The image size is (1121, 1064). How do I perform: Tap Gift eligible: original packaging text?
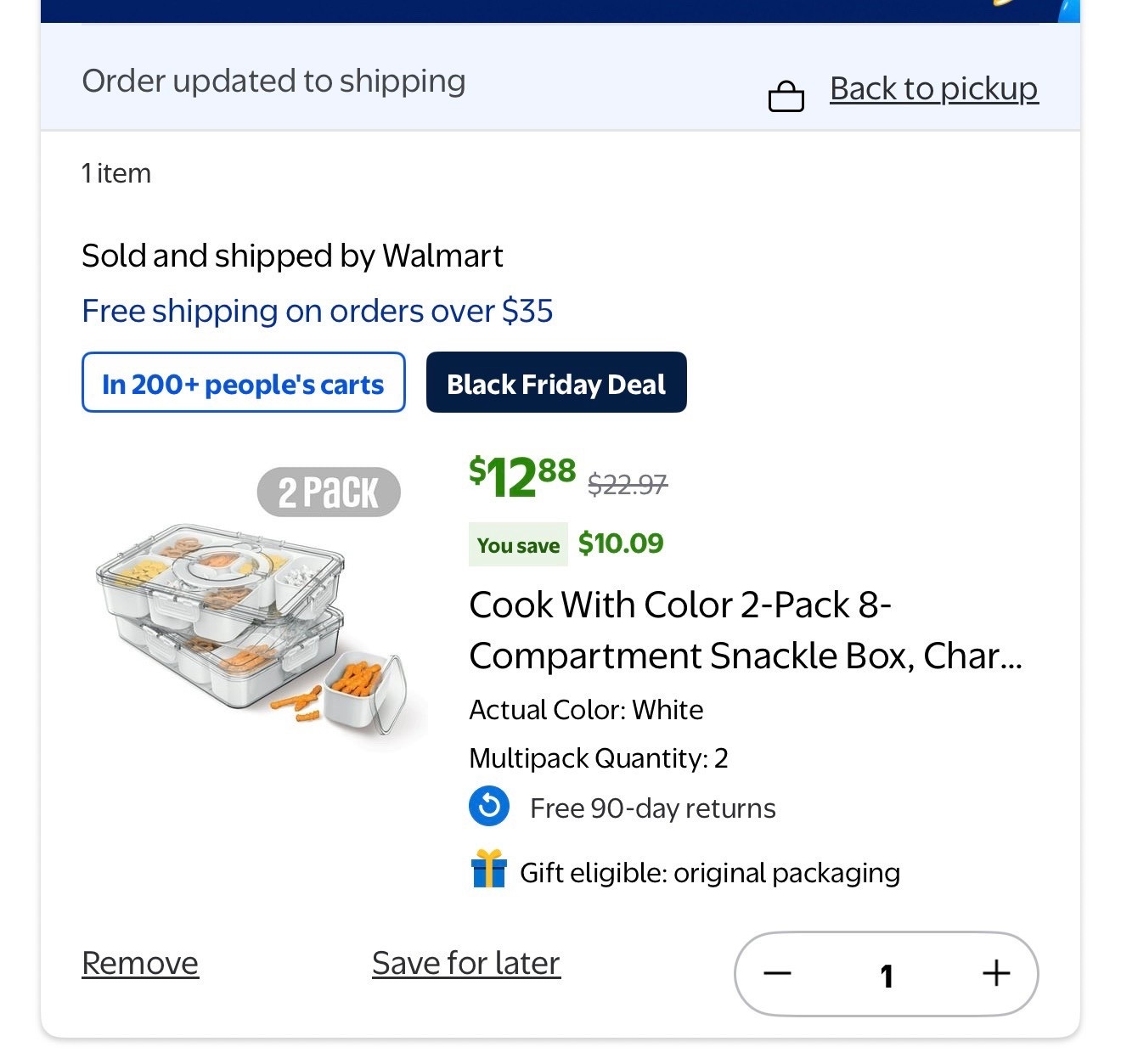tap(709, 873)
